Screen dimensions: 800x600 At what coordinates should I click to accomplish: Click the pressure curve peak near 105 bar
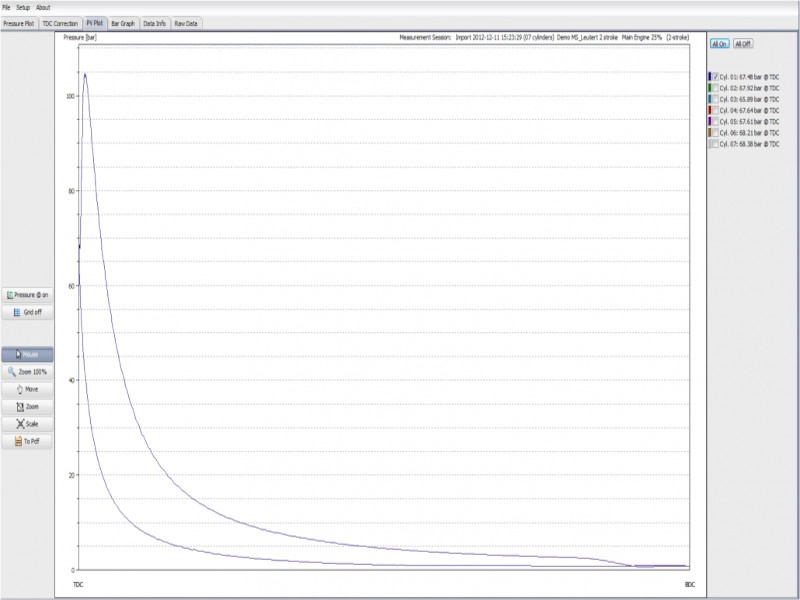click(x=85, y=74)
